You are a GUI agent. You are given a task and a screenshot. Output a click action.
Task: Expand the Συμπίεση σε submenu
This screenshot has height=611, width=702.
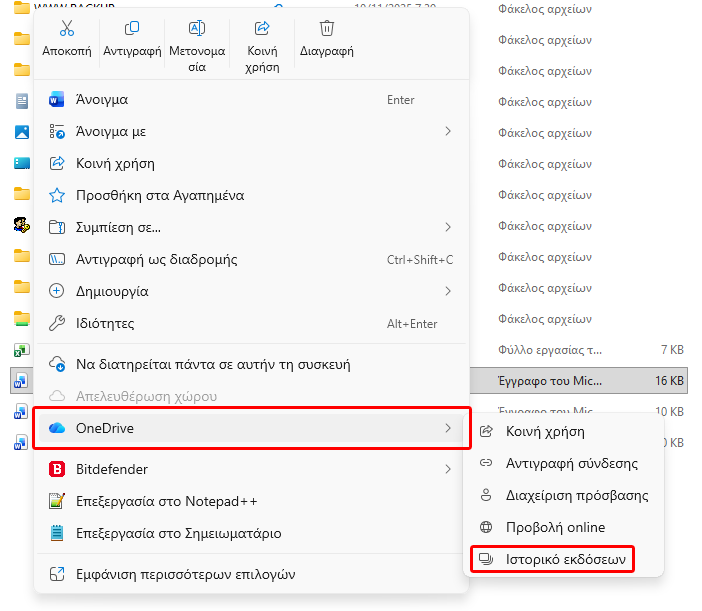click(x=447, y=227)
